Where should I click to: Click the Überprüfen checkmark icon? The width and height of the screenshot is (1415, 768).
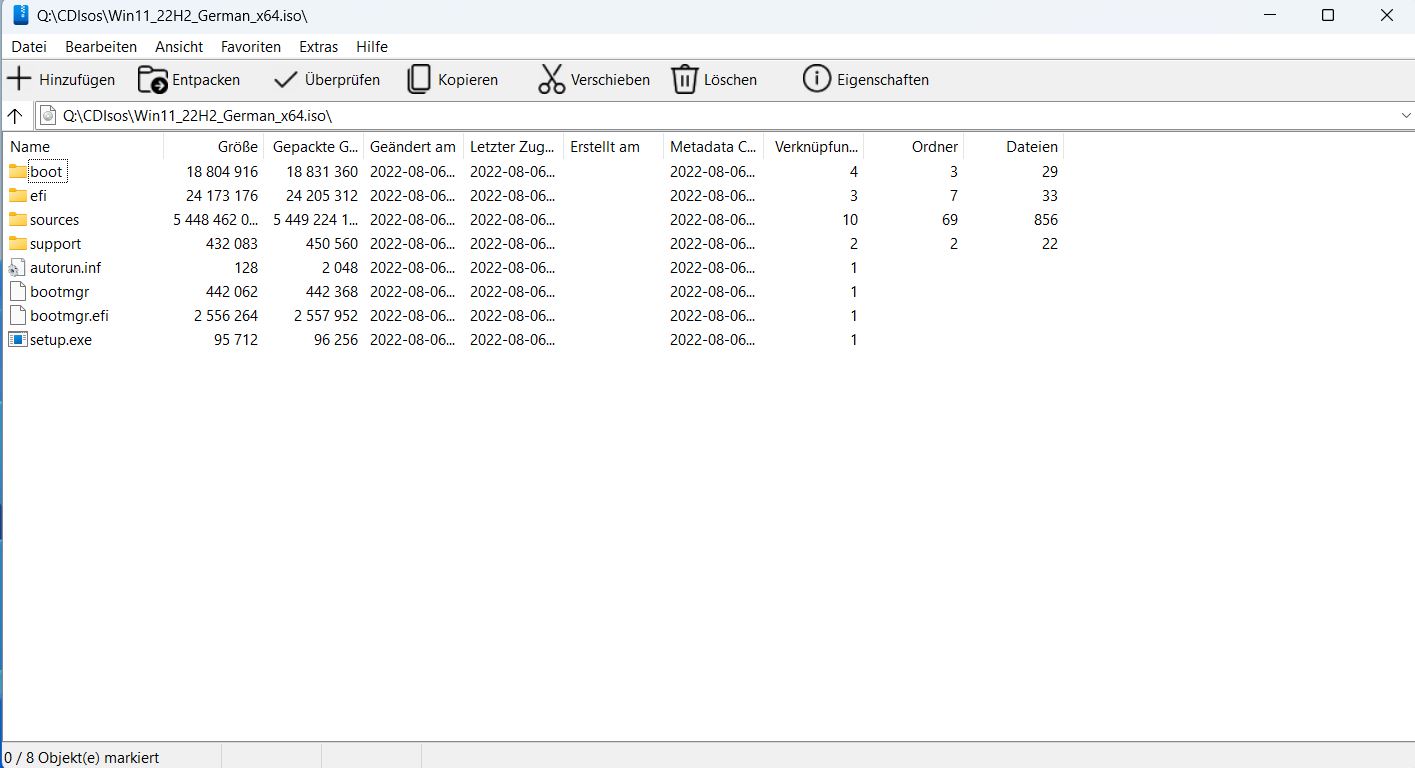[286, 79]
